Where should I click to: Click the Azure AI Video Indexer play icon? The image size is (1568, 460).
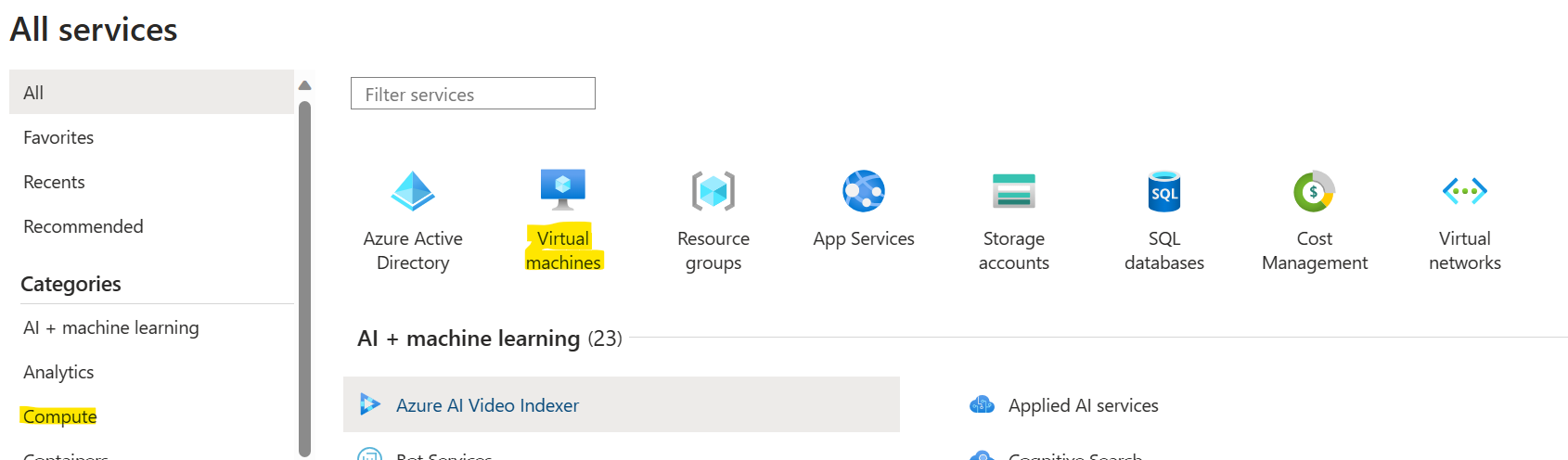pyautogui.click(x=370, y=404)
